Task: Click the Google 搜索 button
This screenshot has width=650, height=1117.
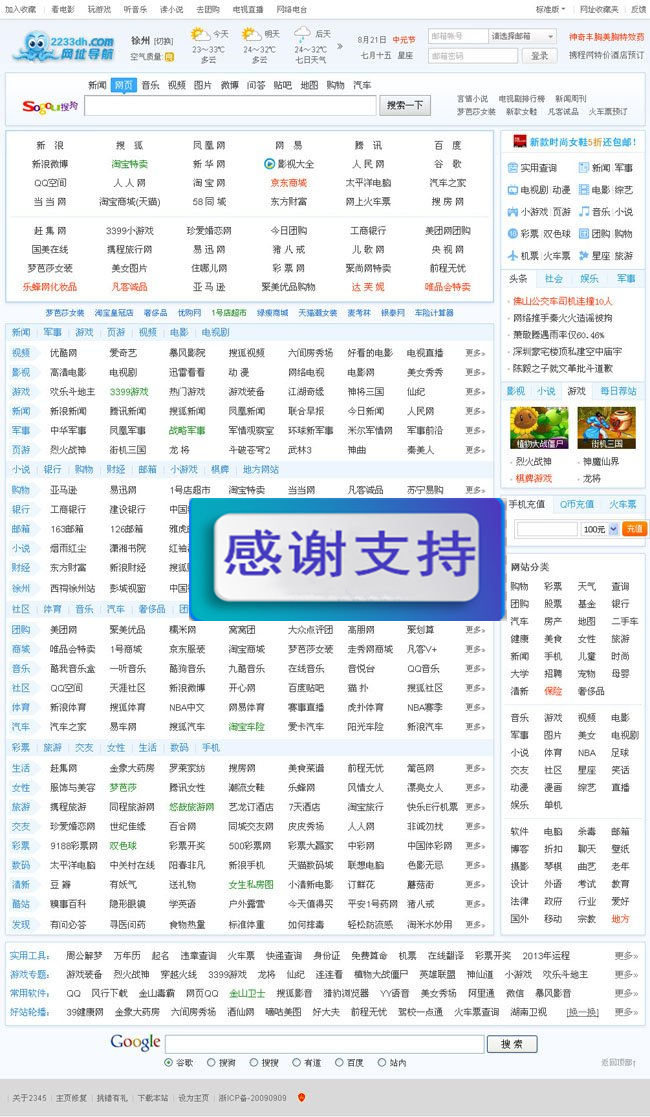Action: 512,1044
